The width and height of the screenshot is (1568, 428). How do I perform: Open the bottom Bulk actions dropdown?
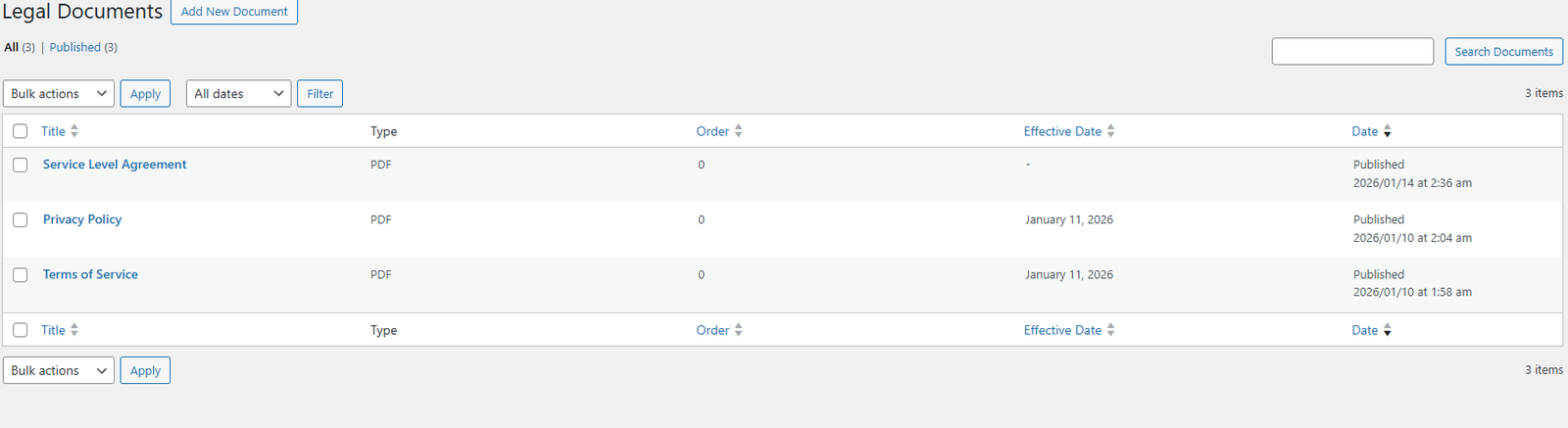pos(59,370)
